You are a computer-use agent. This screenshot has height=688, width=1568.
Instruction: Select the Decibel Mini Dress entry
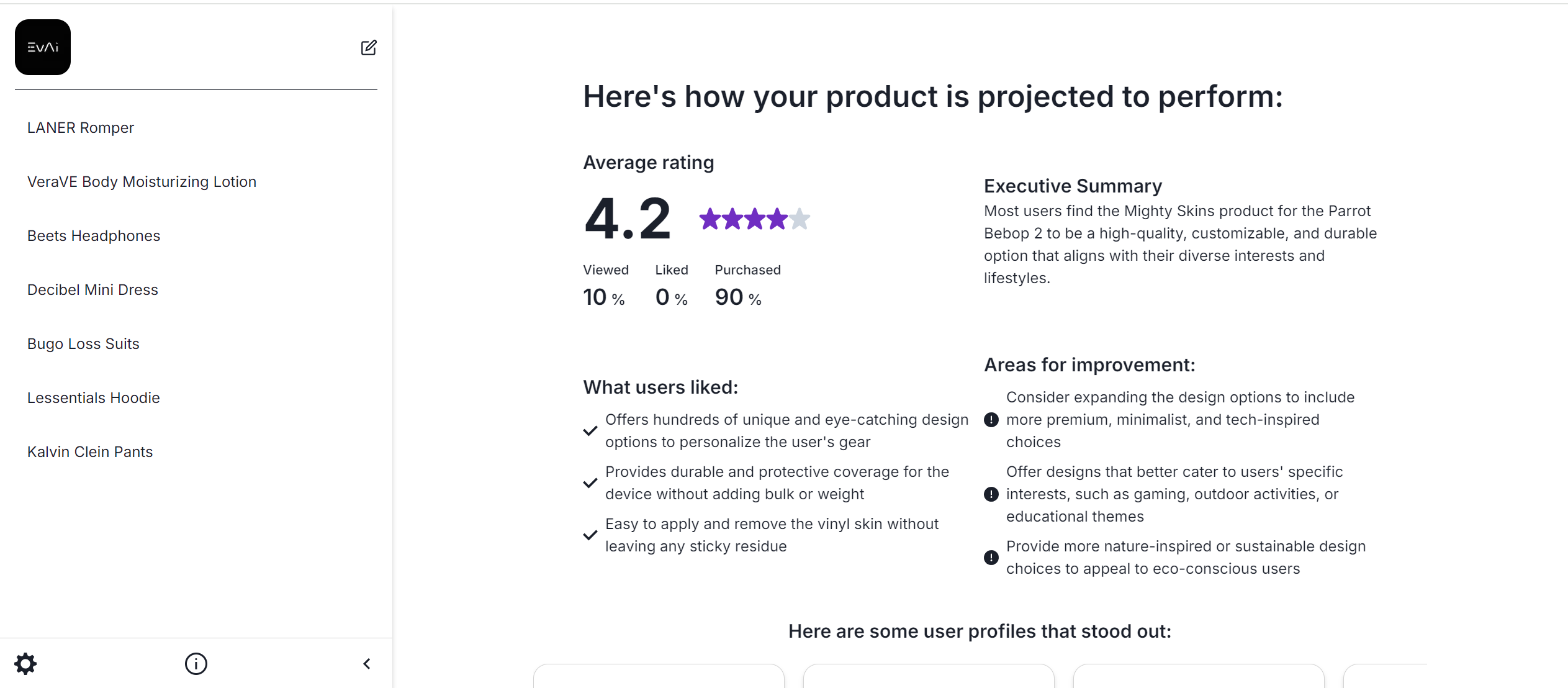[92, 290]
